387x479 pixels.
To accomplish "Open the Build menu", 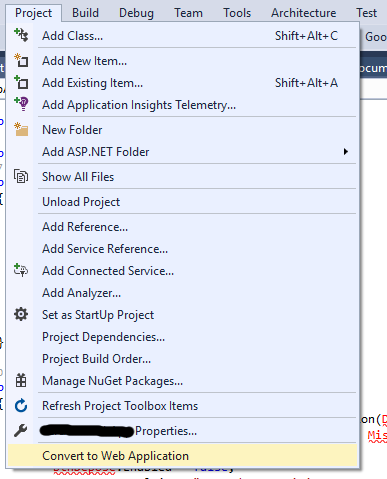I will pos(85,13).
